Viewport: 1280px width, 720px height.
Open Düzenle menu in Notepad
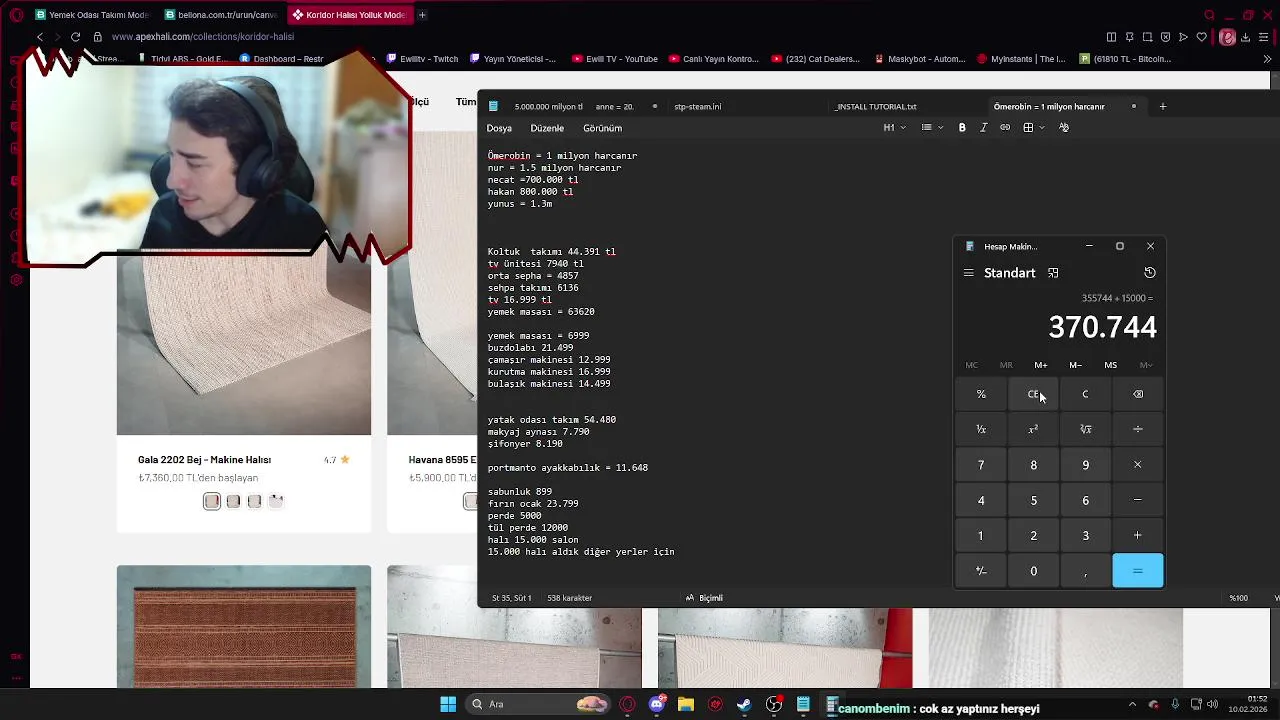[547, 128]
